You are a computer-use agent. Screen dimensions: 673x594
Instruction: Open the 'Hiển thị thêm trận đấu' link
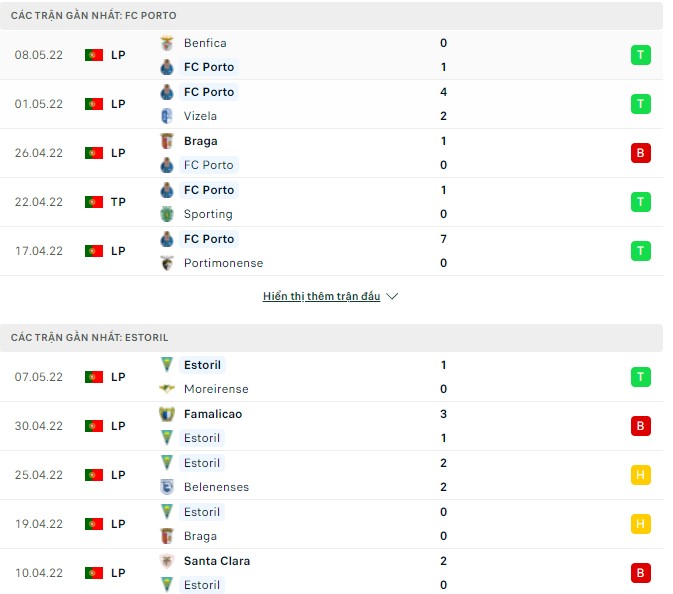(321, 297)
